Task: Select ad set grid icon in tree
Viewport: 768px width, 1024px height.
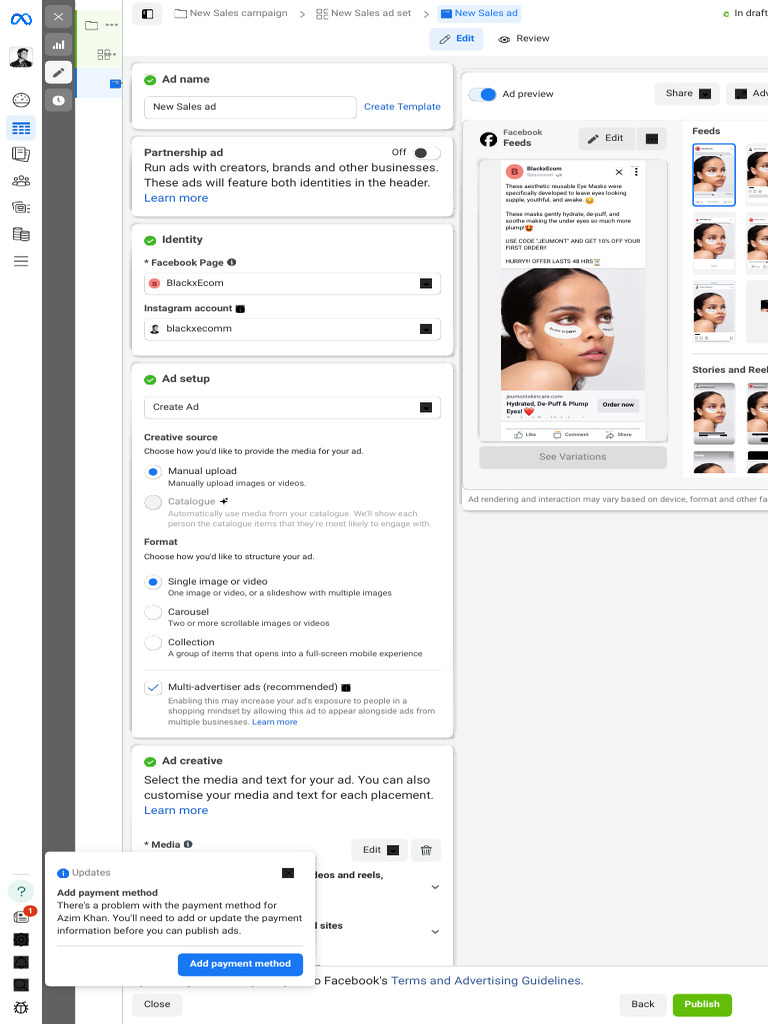Action: tap(104, 55)
